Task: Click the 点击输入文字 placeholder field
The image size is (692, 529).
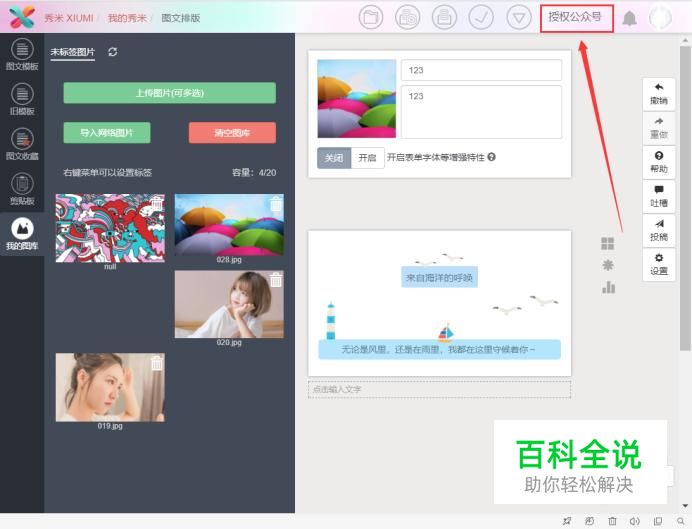Action: [x=439, y=390]
